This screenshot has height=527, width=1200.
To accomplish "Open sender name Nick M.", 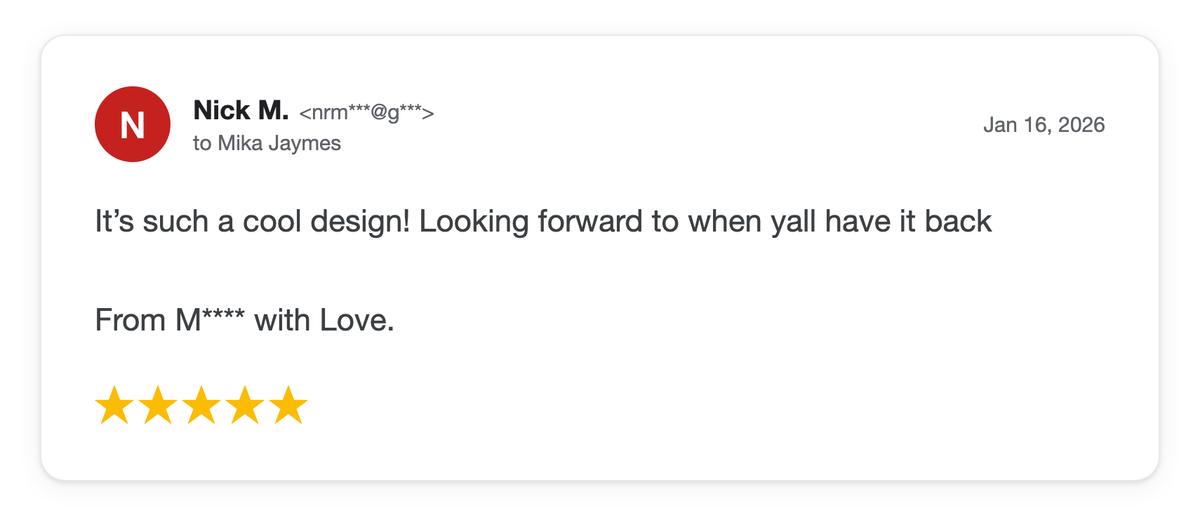I will coord(241,111).
